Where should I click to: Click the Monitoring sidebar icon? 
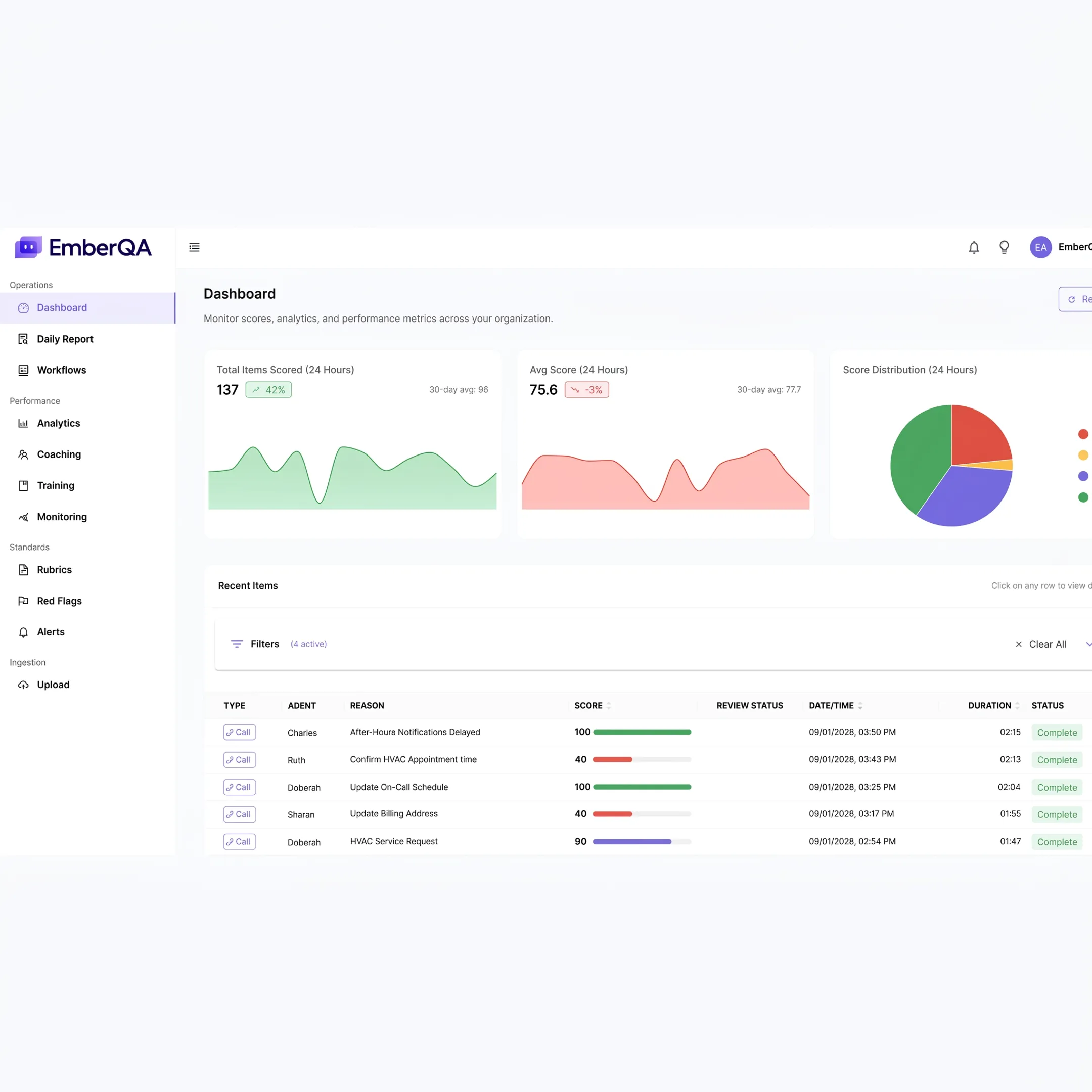coord(23,517)
